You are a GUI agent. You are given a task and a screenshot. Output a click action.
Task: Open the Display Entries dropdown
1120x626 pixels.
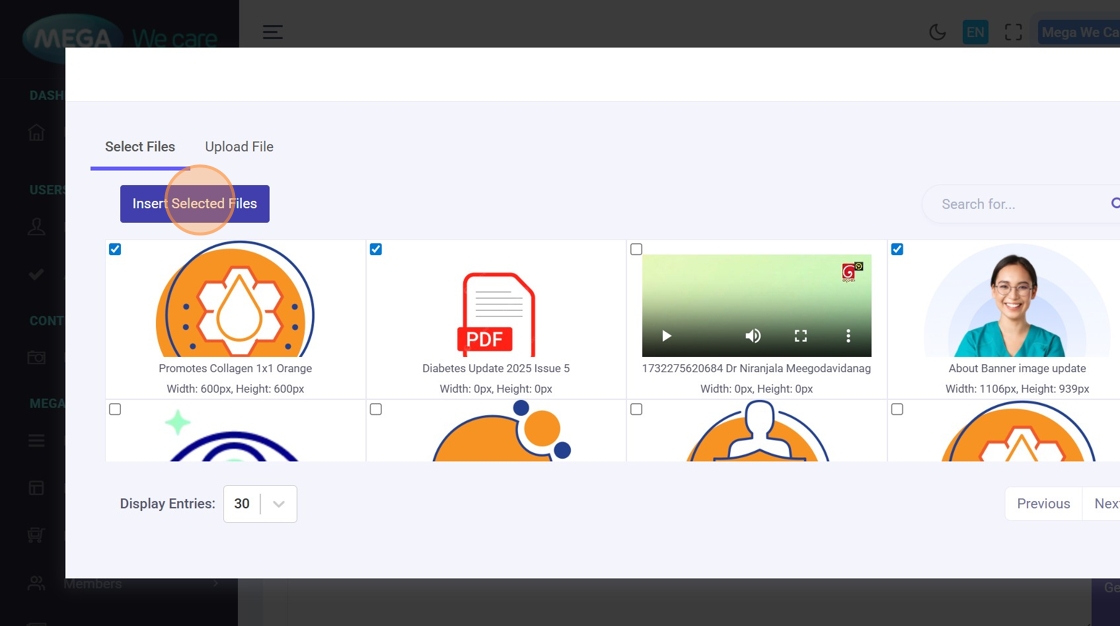[260, 504]
